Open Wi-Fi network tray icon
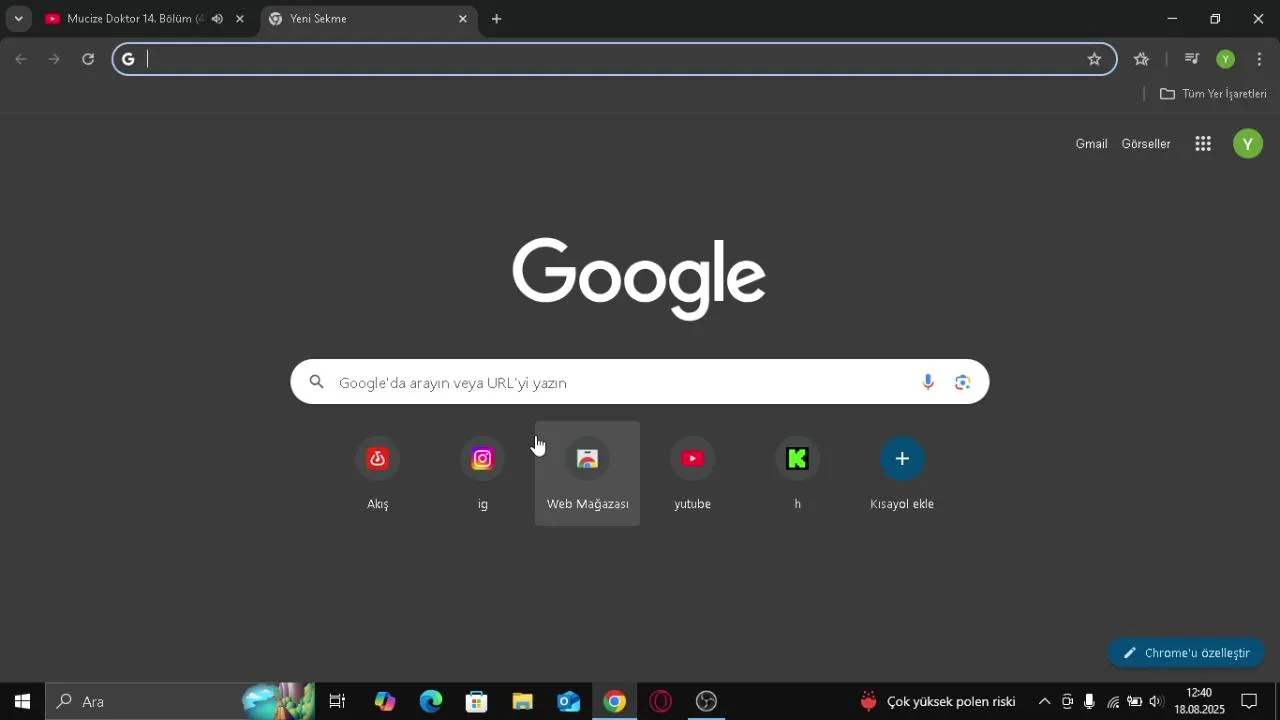1280x720 pixels. click(x=1112, y=702)
